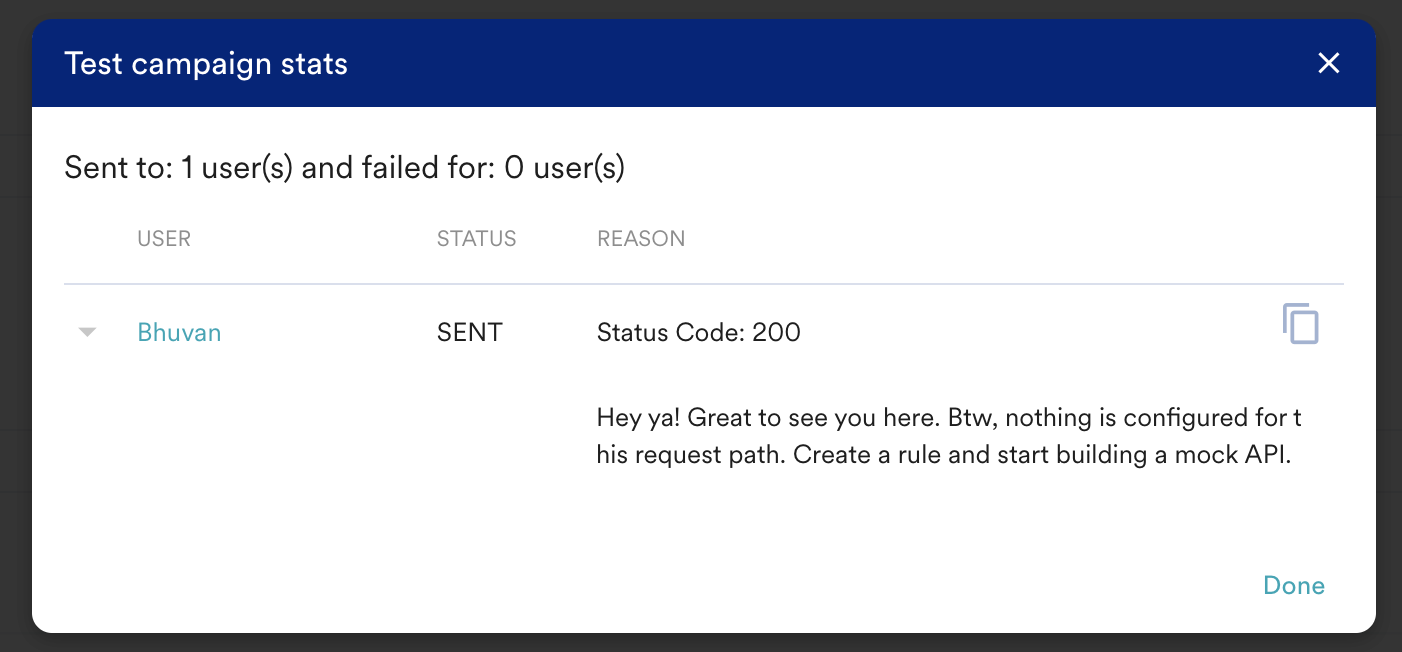Click the 'Test campaign stats' title
The height and width of the screenshot is (652, 1402).
pyautogui.click(x=206, y=64)
